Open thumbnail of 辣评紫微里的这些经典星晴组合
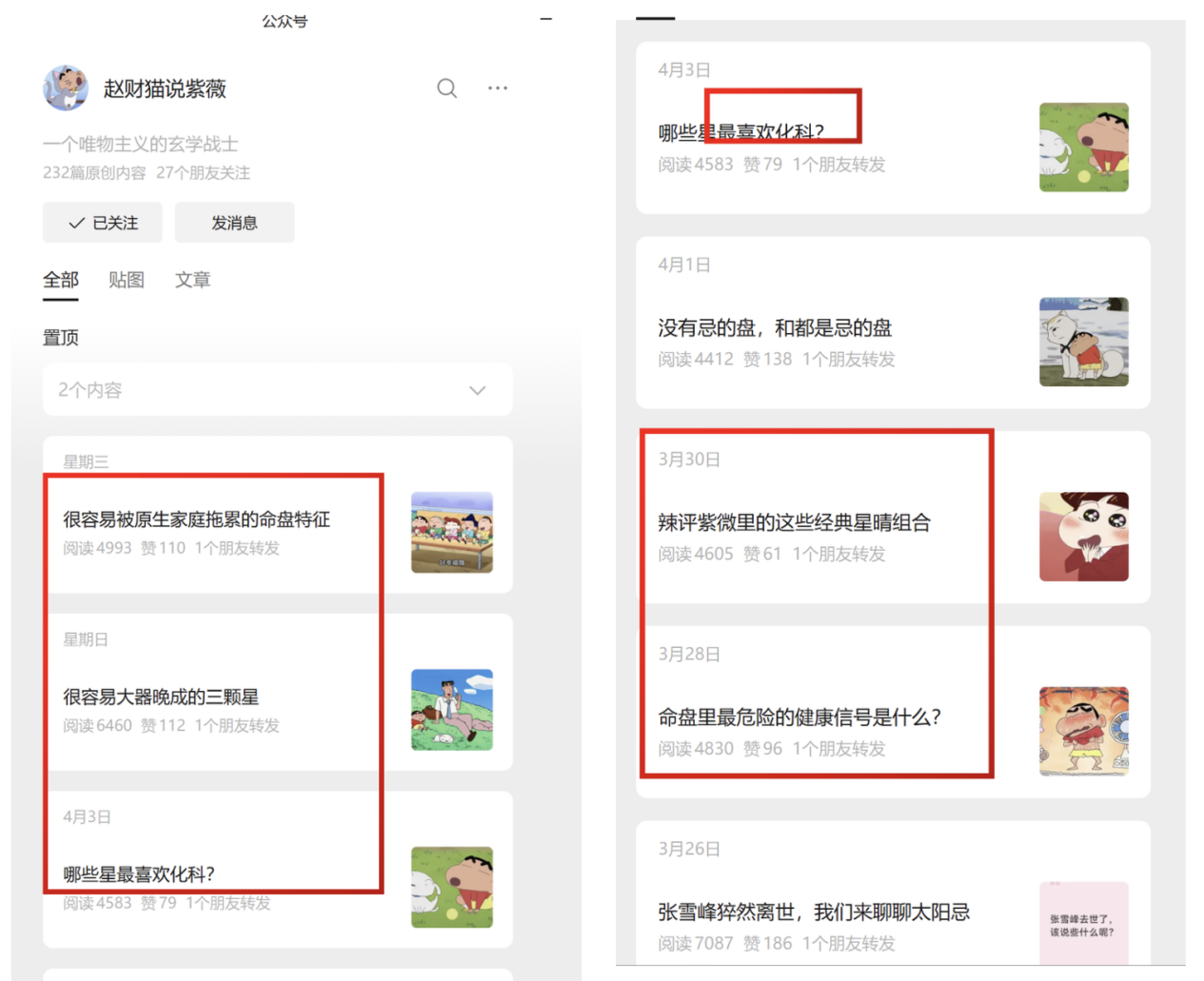This screenshot has height=981, width=1204. 1083,537
